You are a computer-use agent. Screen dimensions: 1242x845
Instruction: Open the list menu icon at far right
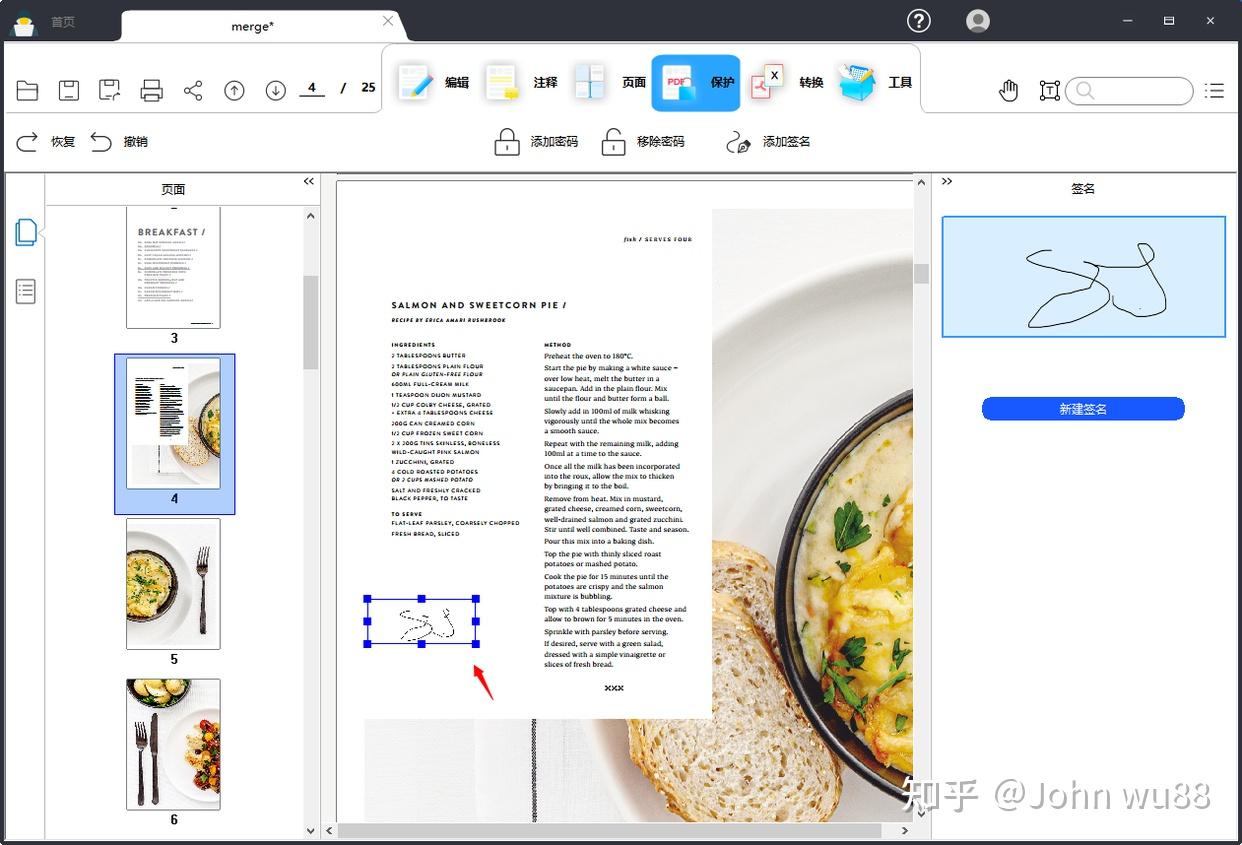click(x=1214, y=91)
